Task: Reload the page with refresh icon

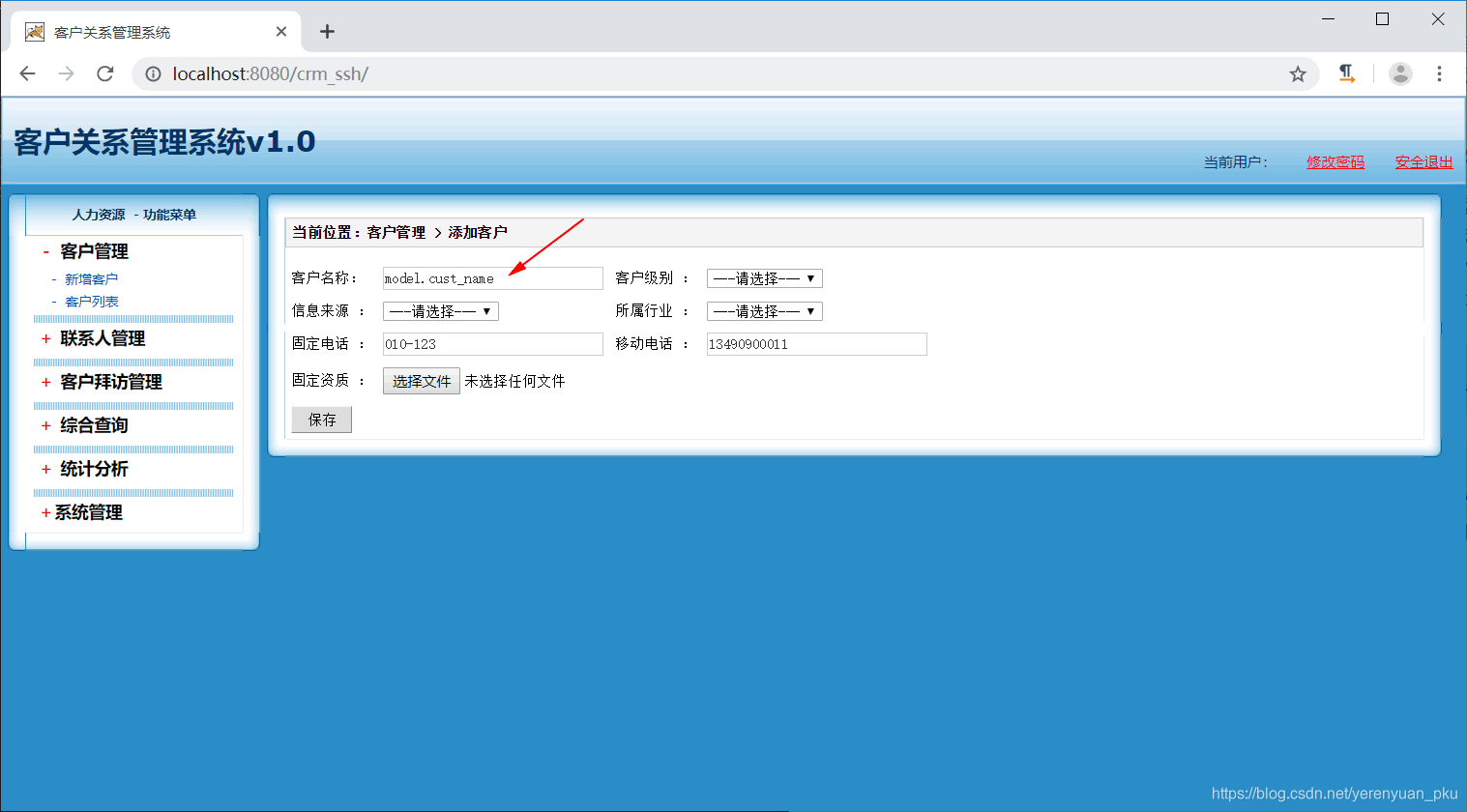Action: tap(105, 73)
